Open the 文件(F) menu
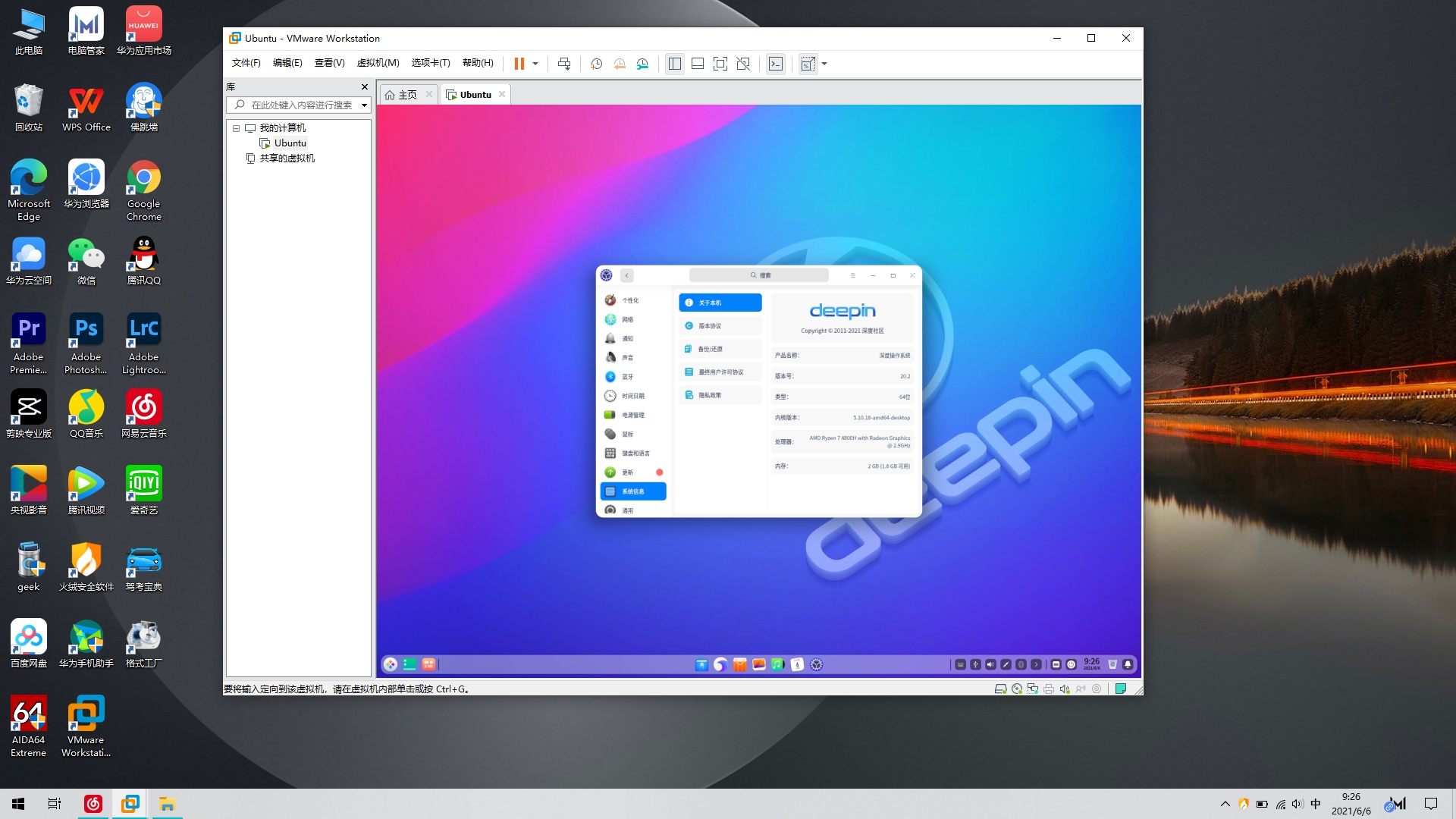The width and height of the screenshot is (1456, 819). 246,63
